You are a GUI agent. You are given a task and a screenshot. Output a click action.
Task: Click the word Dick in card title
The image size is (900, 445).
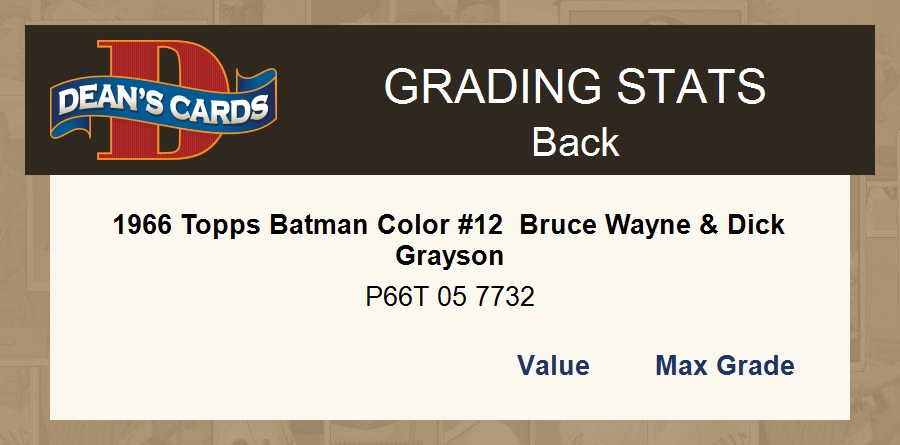tap(754, 225)
